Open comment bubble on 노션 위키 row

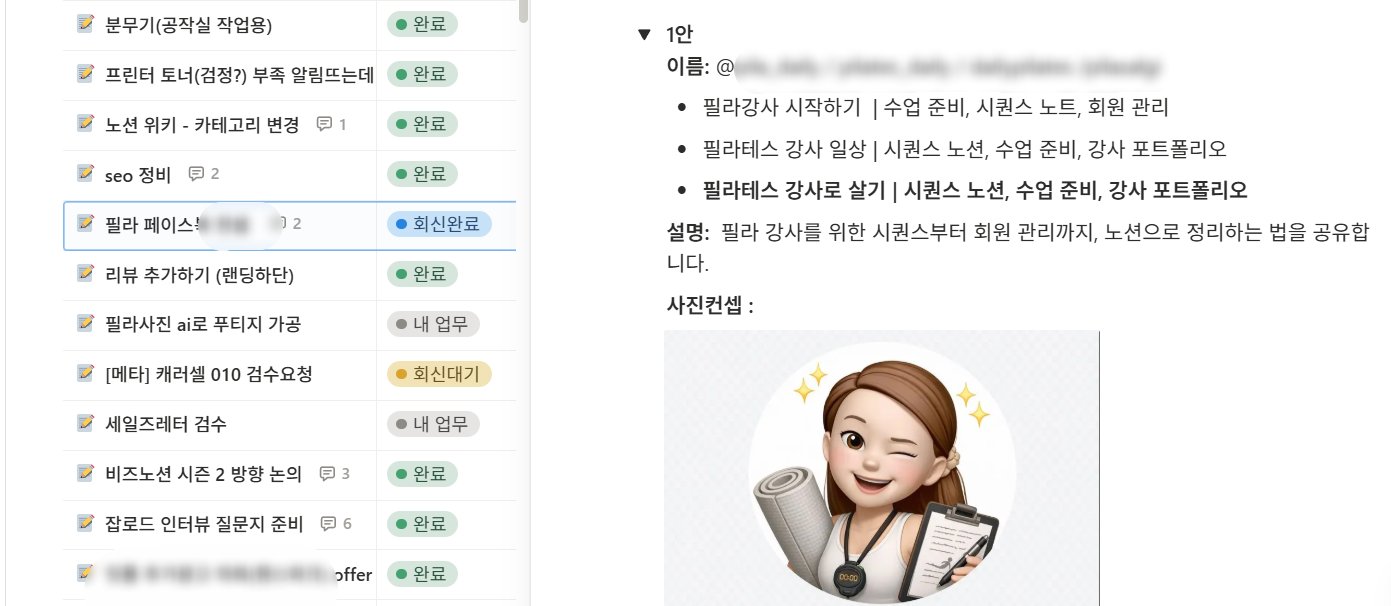[324, 125]
